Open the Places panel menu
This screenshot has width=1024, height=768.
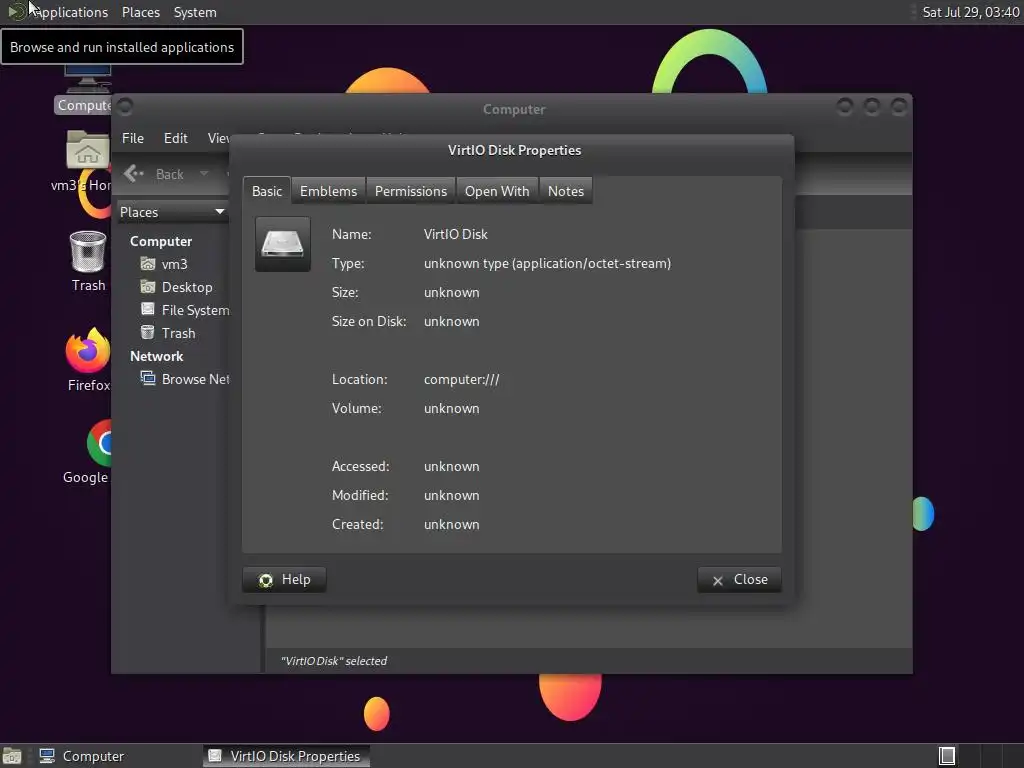141,12
